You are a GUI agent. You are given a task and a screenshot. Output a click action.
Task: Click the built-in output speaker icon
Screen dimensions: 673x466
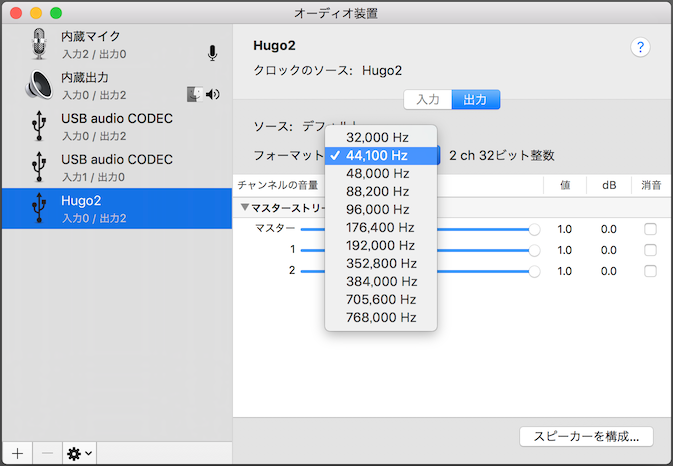tap(39, 85)
